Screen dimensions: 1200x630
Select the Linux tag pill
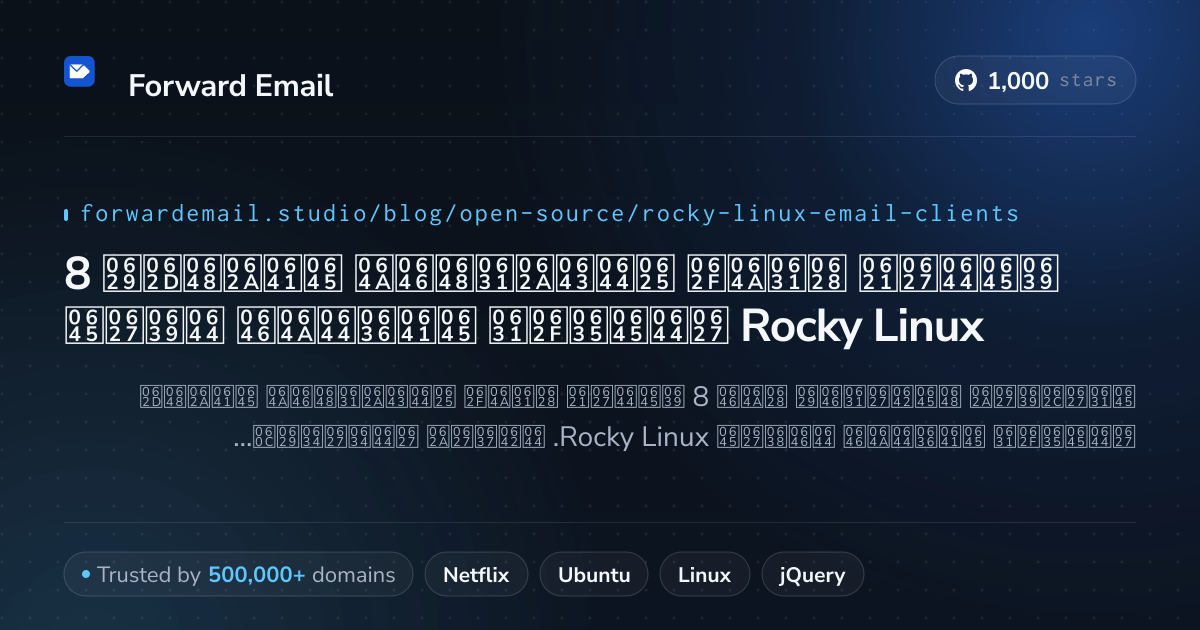[x=704, y=575]
